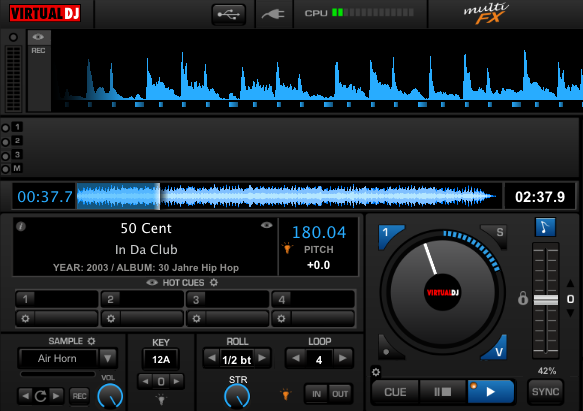This screenshot has width=583, height=411.
Task: Click the orange lamp icon beside PITCH
Action: click(287, 248)
